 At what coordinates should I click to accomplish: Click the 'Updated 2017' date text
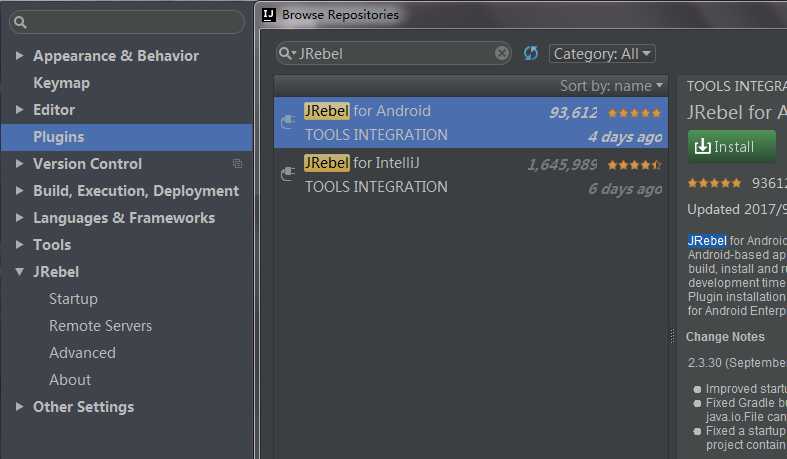click(x=736, y=209)
